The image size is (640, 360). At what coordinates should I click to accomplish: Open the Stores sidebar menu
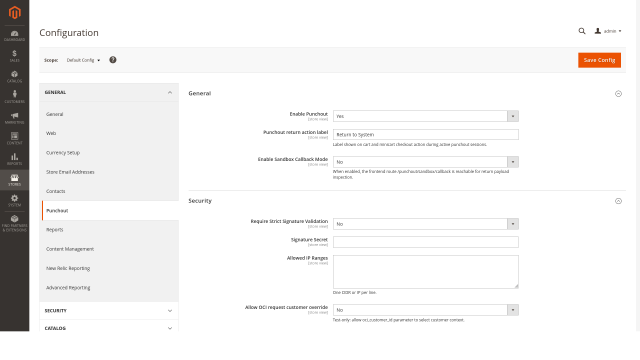click(14, 180)
